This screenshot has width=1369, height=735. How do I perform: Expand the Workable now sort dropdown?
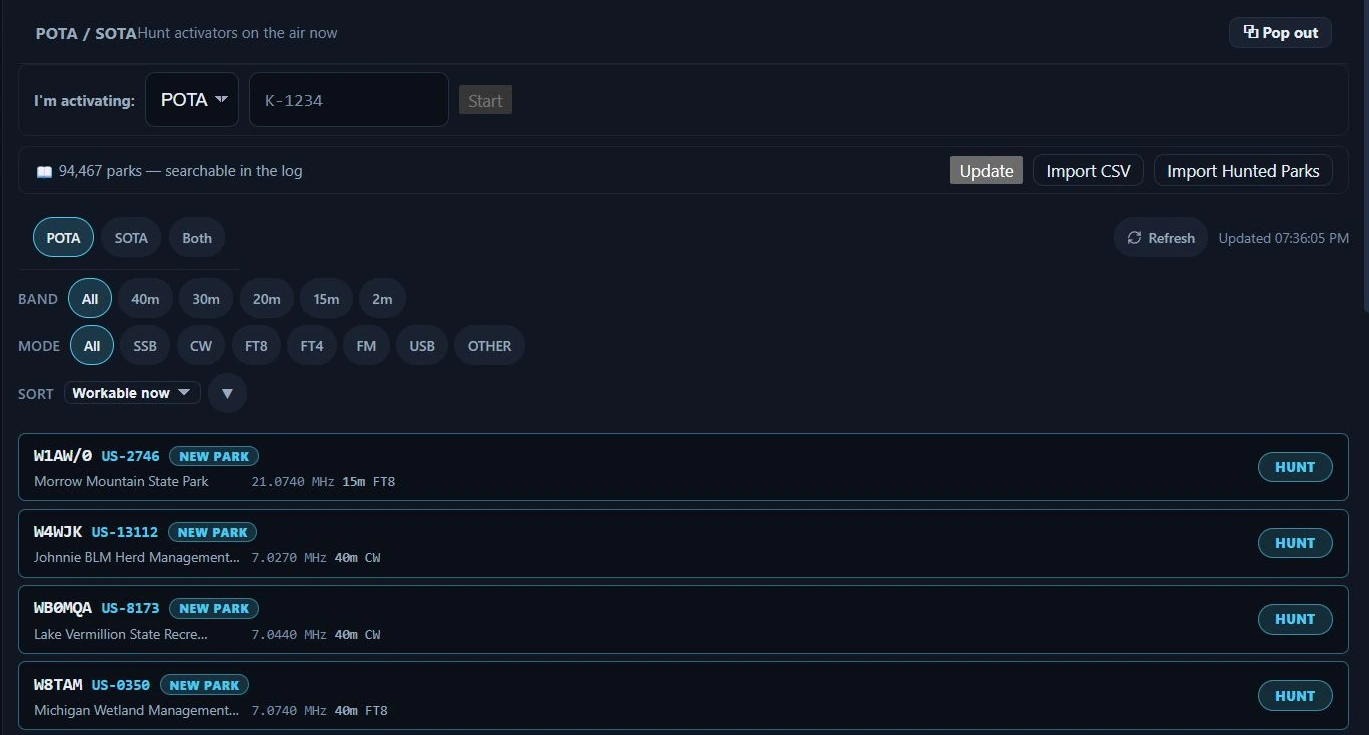[x=132, y=393]
